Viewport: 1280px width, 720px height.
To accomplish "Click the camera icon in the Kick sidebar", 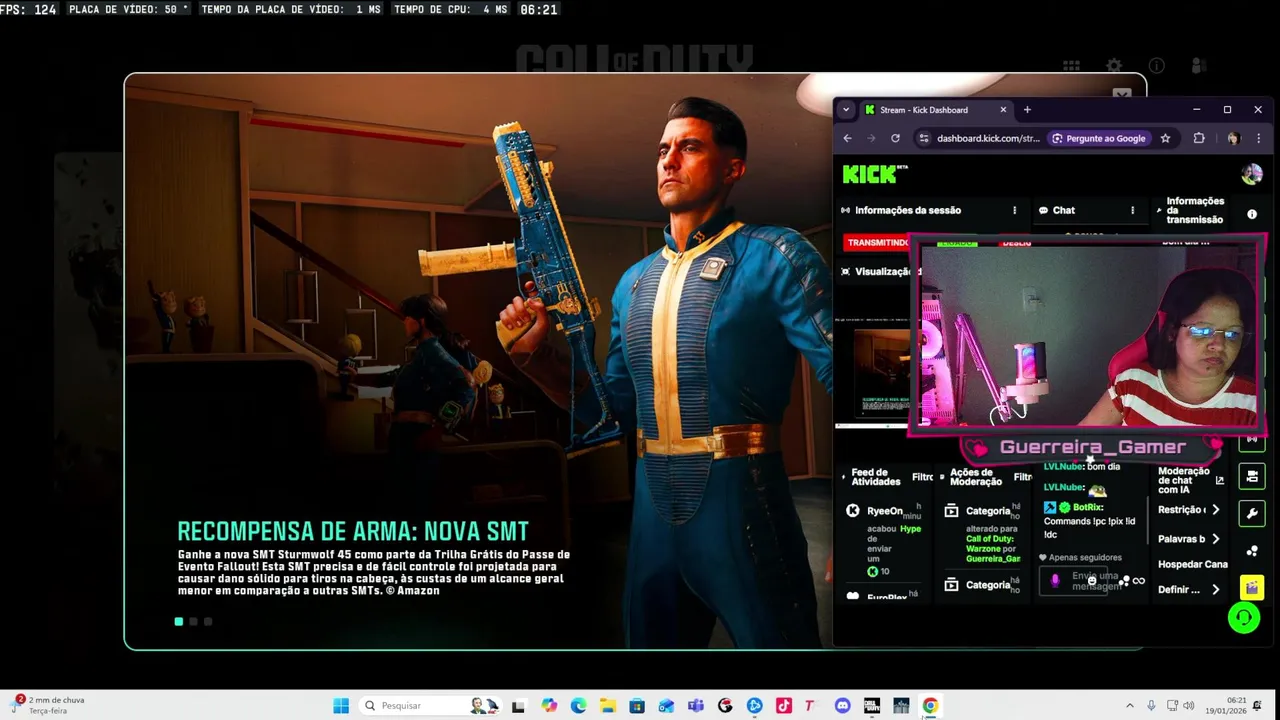I will (x=1252, y=476).
